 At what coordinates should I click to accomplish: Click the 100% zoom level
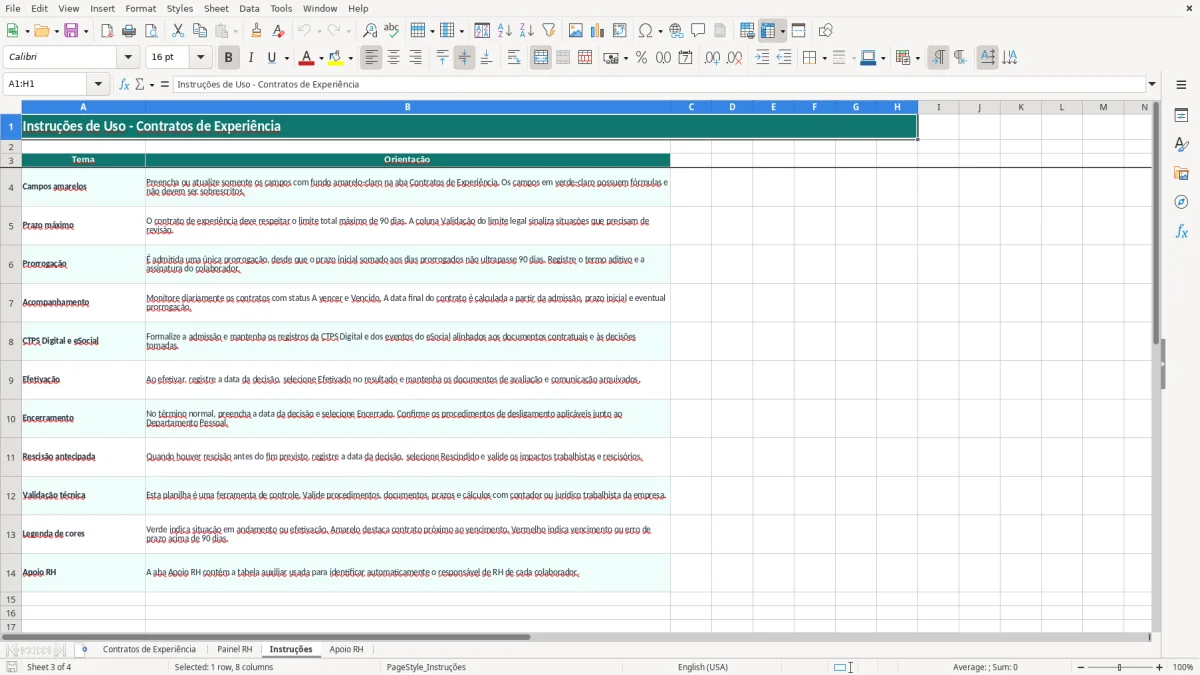coord(1183,667)
